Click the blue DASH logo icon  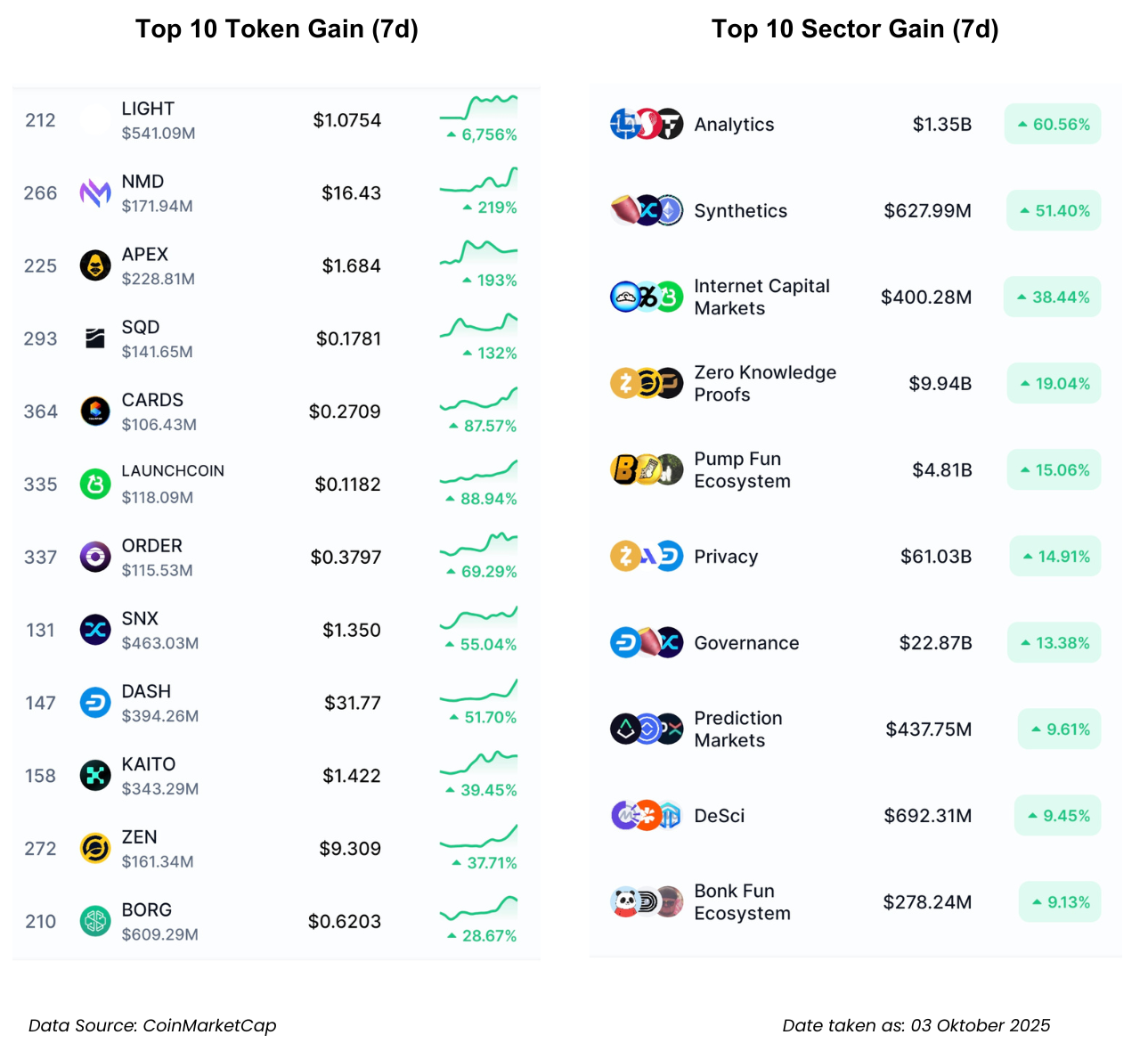pyautogui.click(x=95, y=703)
